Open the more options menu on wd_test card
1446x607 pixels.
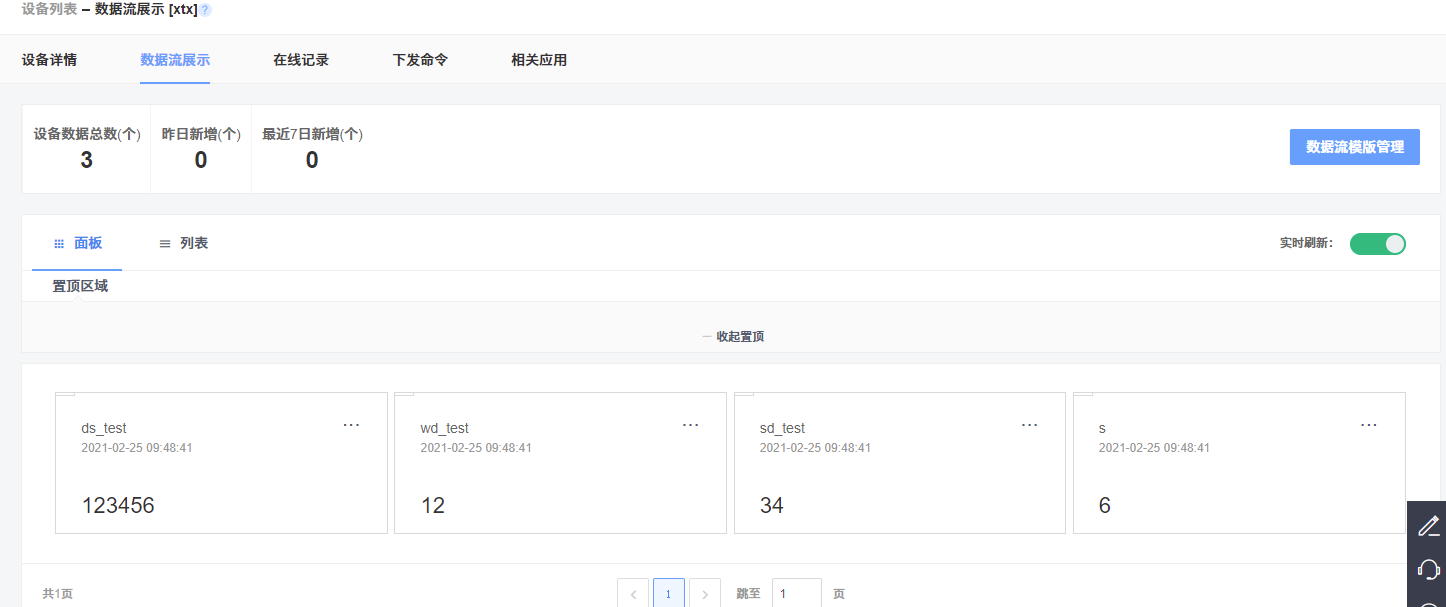click(x=690, y=425)
